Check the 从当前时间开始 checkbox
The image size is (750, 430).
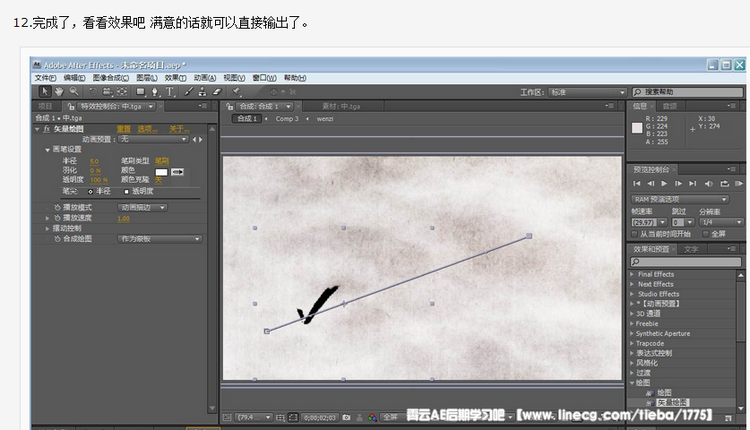tap(635, 234)
